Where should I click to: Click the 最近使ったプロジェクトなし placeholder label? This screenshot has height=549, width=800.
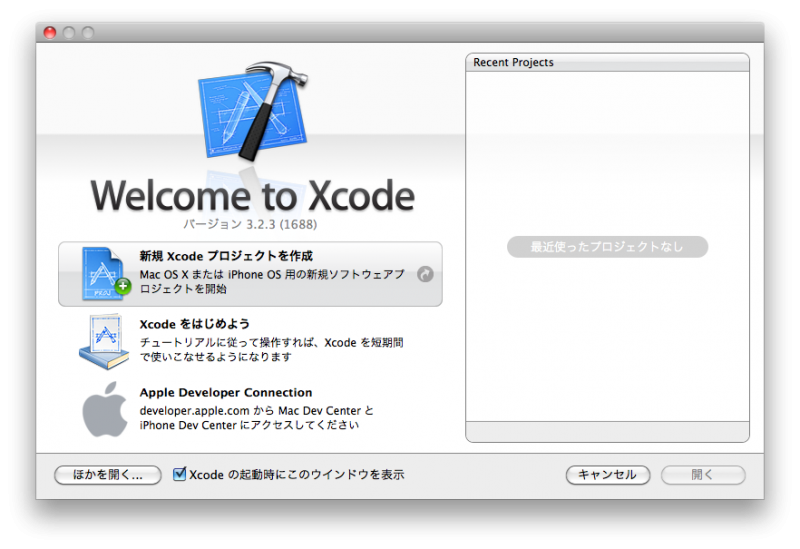(x=607, y=247)
